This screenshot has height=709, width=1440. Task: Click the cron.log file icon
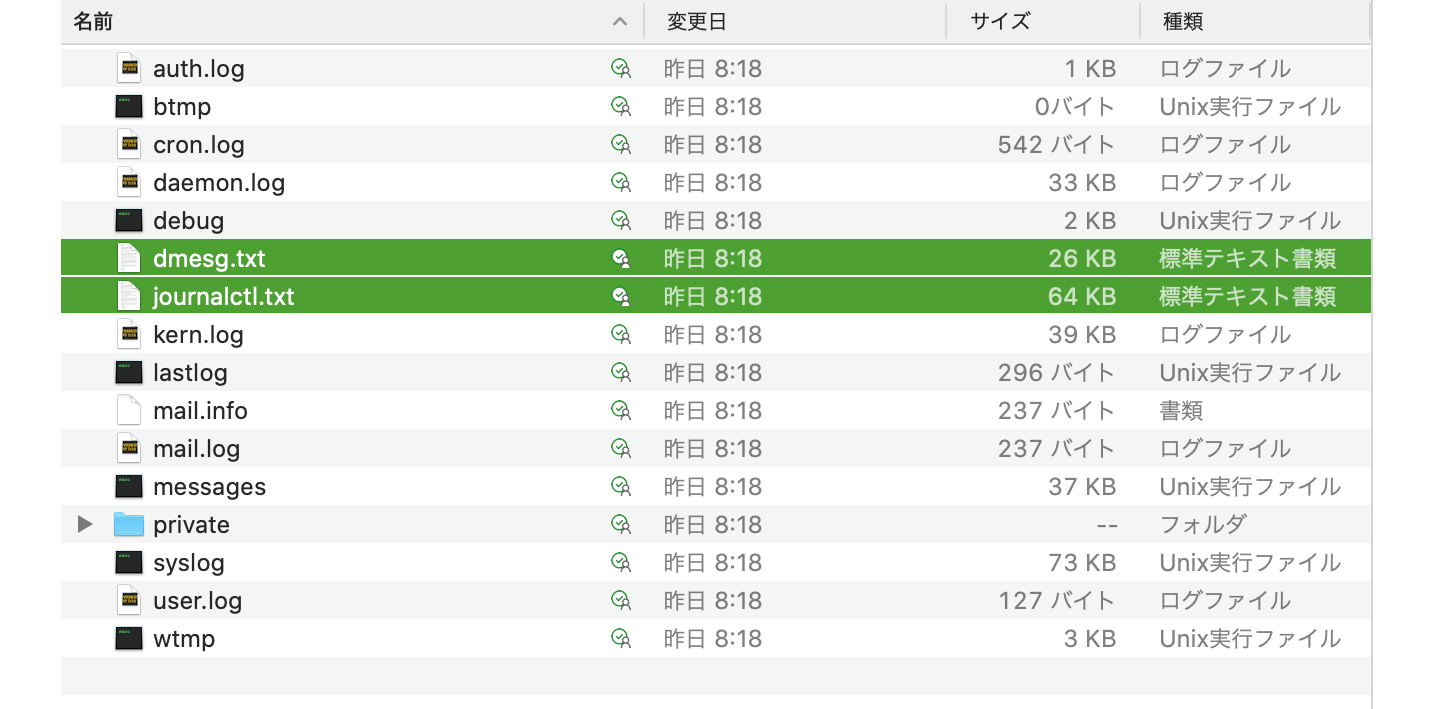pyautogui.click(x=128, y=145)
